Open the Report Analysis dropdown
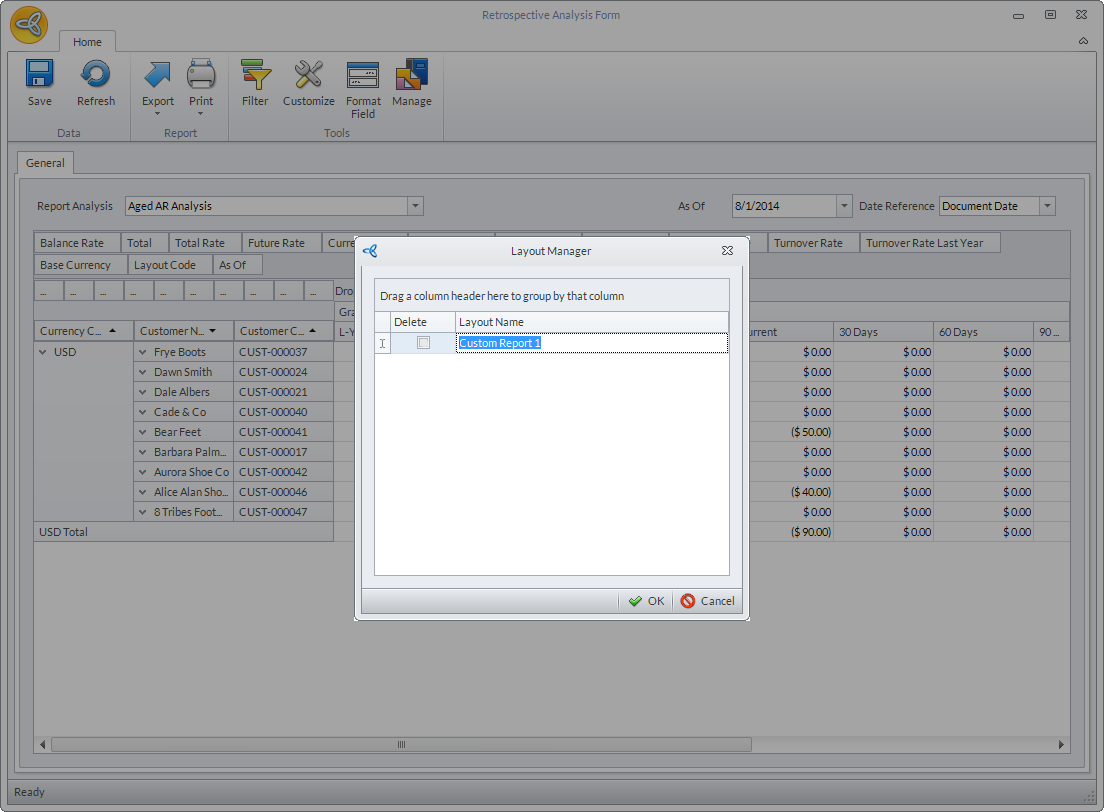 [415, 206]
